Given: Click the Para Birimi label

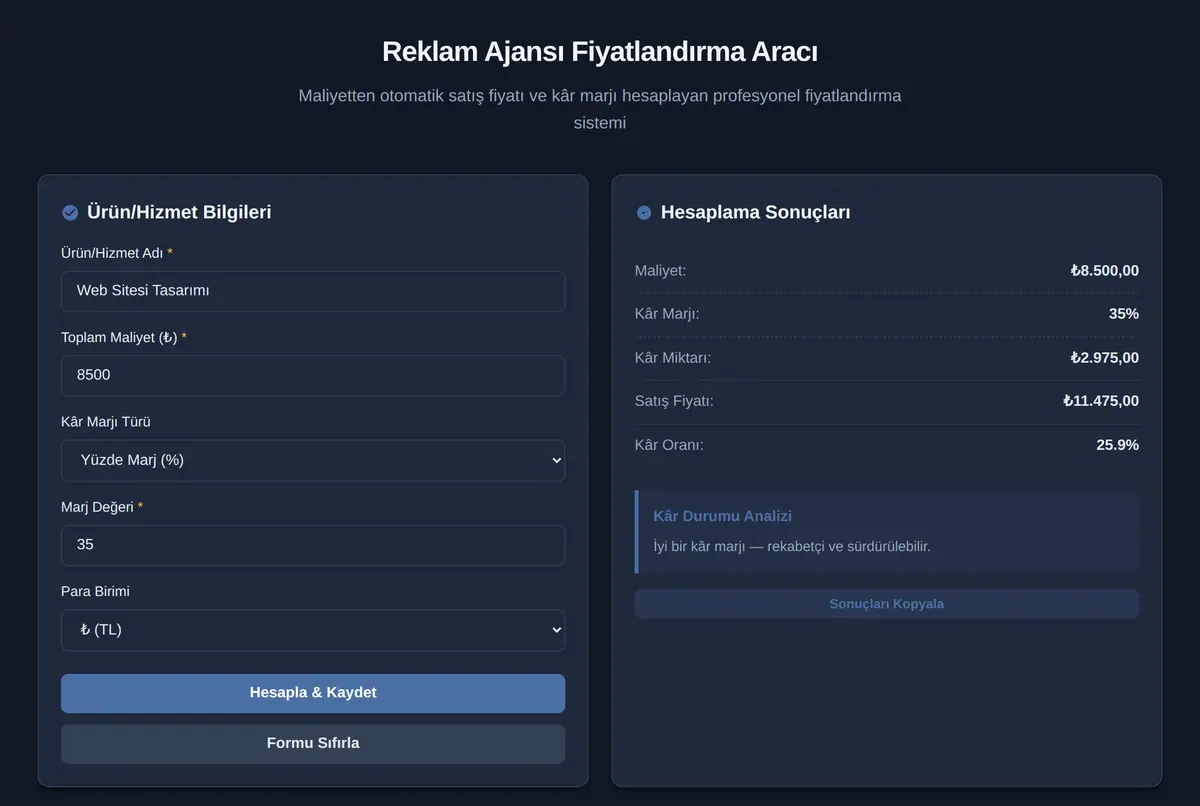Looking at the screenshot, I should [x=95, y=591].
